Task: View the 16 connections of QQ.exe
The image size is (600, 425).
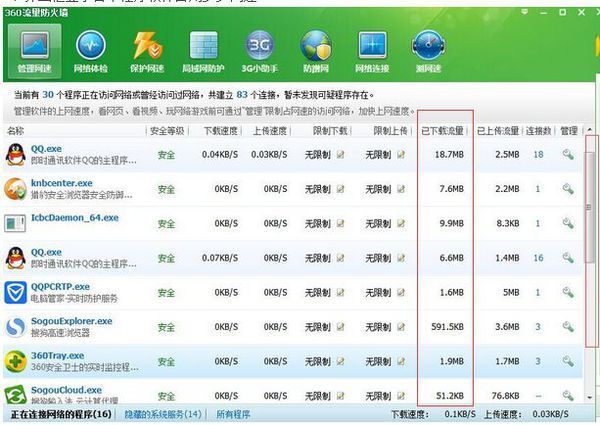Action: [538, 258]
